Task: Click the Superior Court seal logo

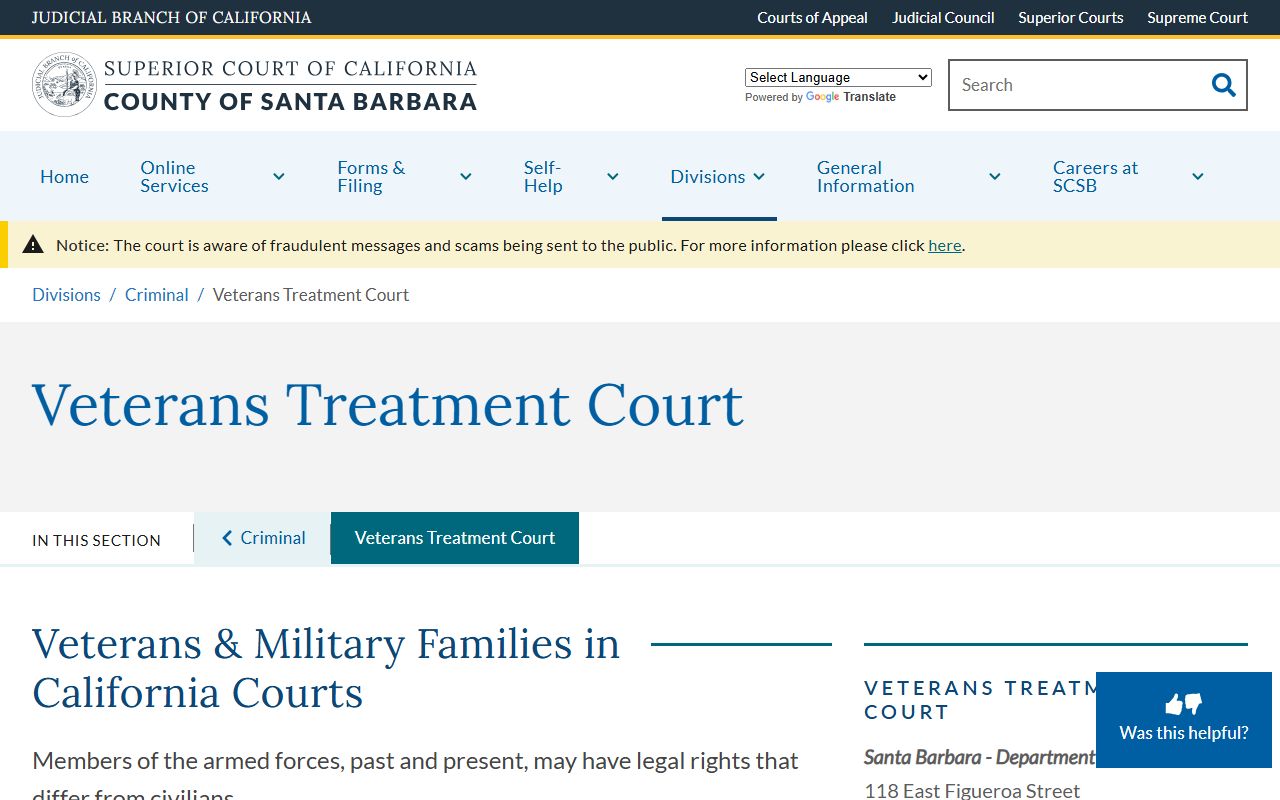Action: tap(64, 85)
